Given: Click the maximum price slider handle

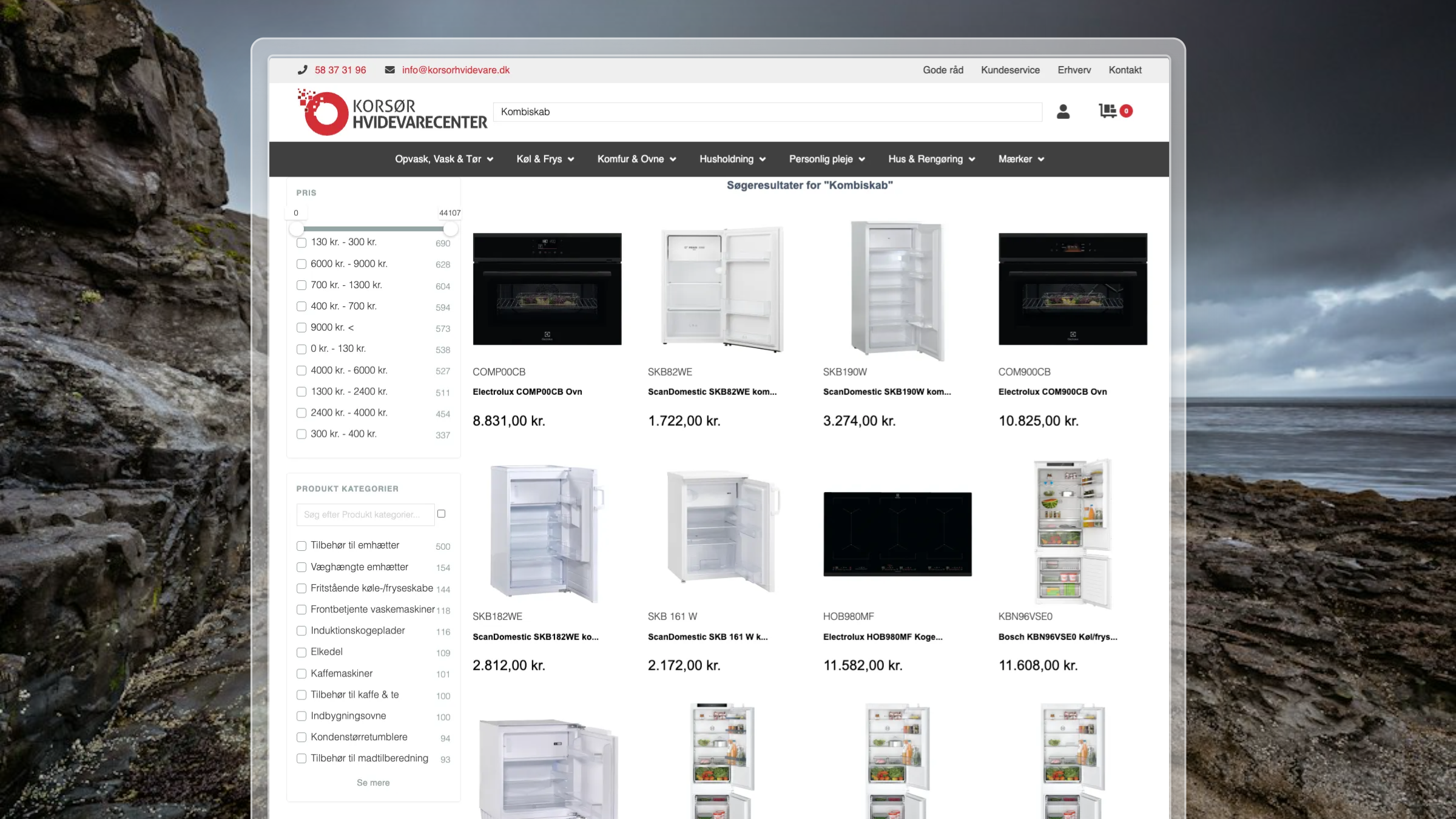Looking at the screenshot, I should 450,229.
